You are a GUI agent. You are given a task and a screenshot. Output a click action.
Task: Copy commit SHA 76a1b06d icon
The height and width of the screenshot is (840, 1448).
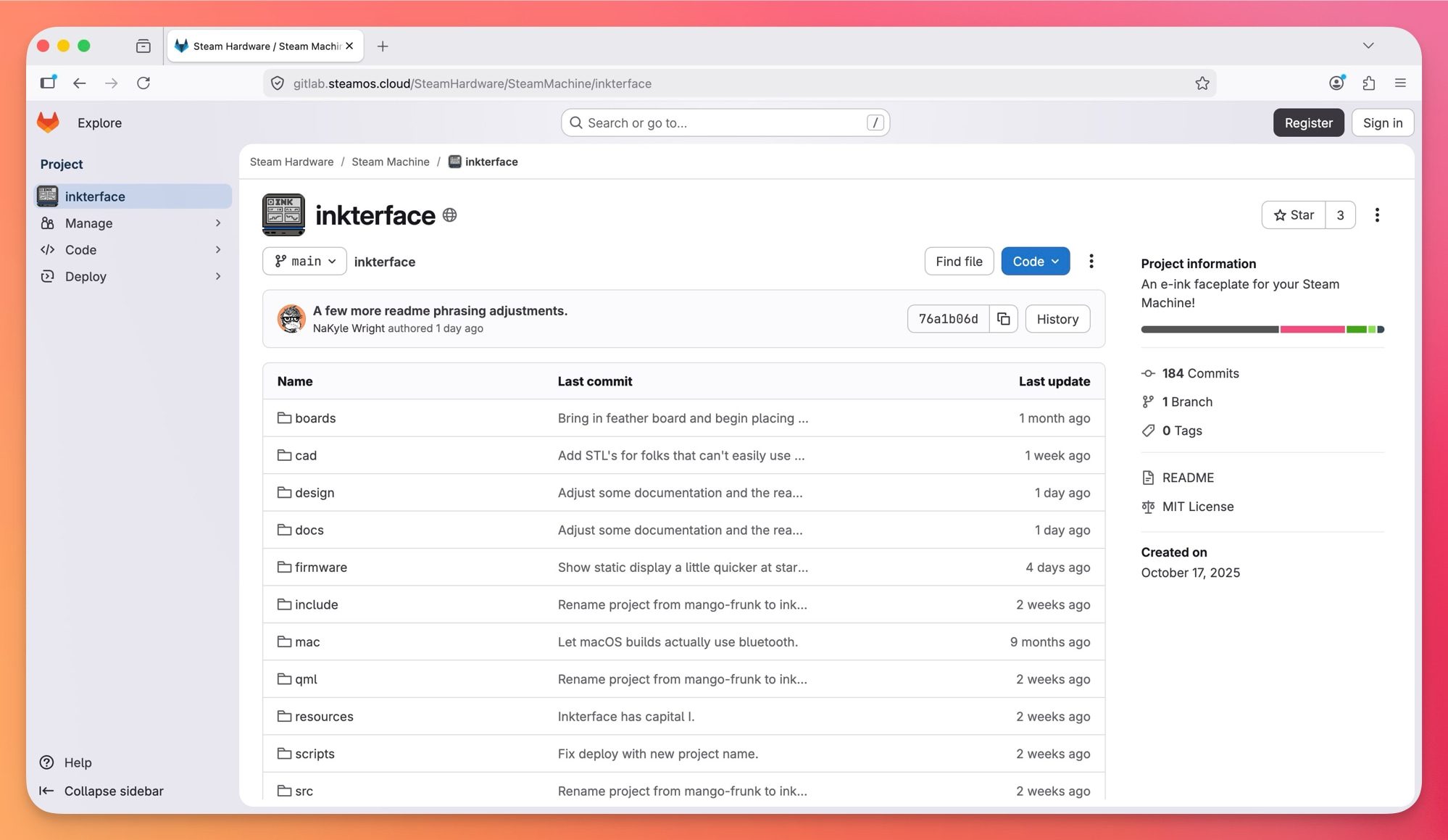tap(1003, 319)
